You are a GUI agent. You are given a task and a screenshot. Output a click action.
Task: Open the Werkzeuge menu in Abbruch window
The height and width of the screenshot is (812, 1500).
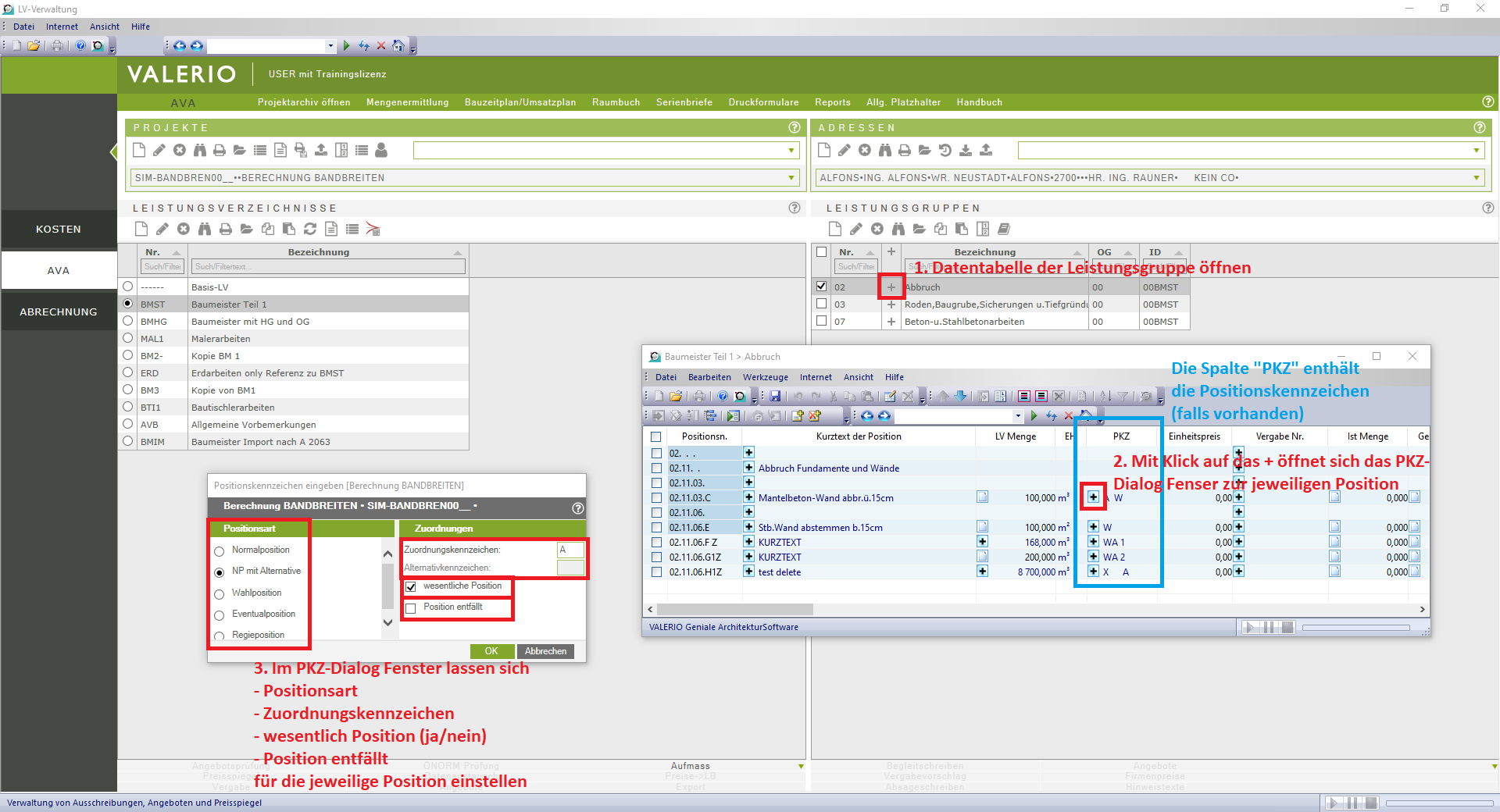point(765,377)
